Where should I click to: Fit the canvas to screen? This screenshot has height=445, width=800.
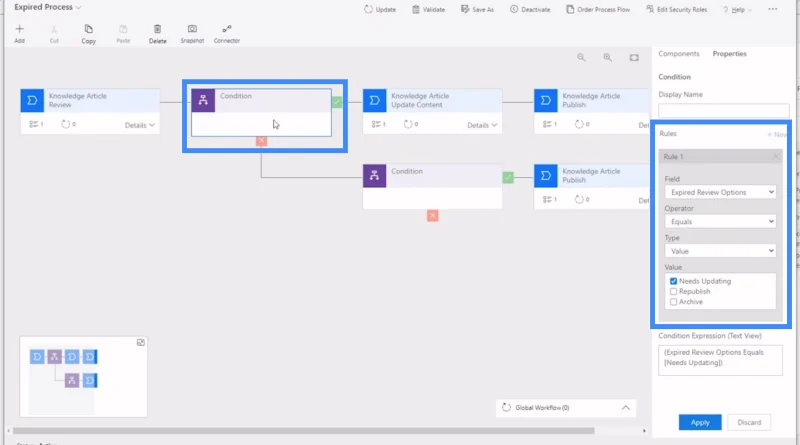click(x=634, y=58)
